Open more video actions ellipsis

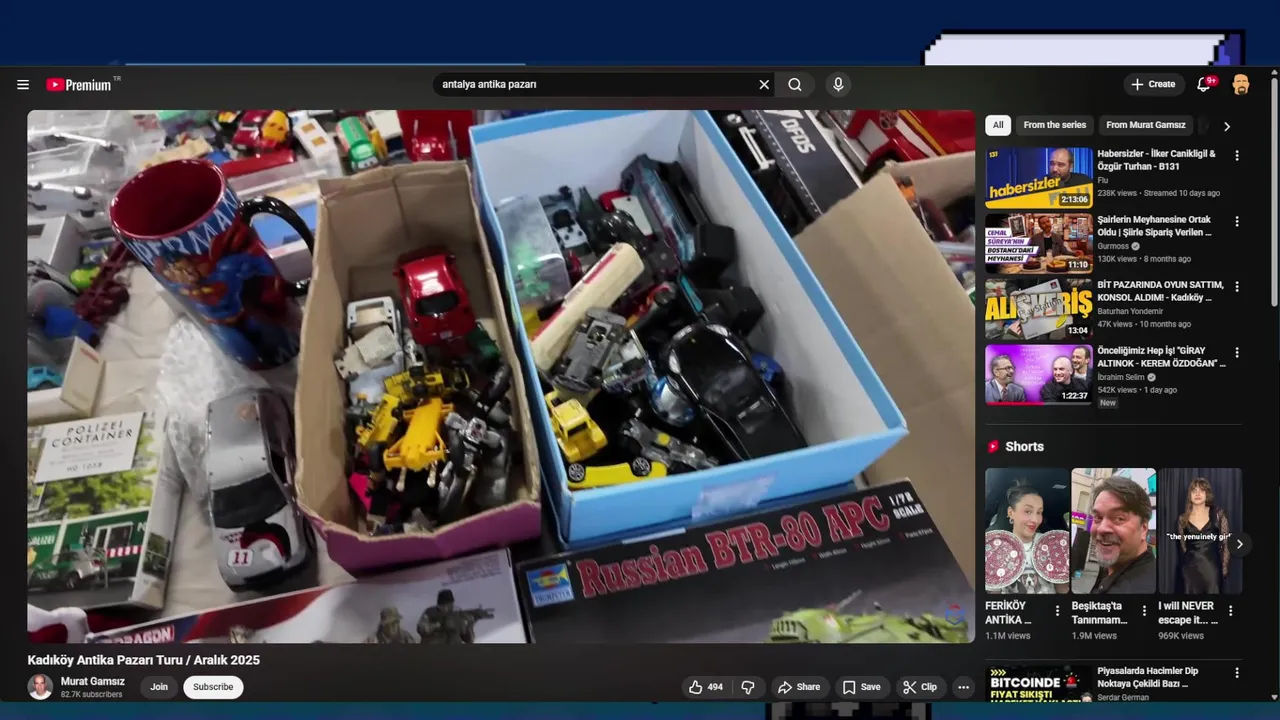pyautogui.click(x=963, y=687)
